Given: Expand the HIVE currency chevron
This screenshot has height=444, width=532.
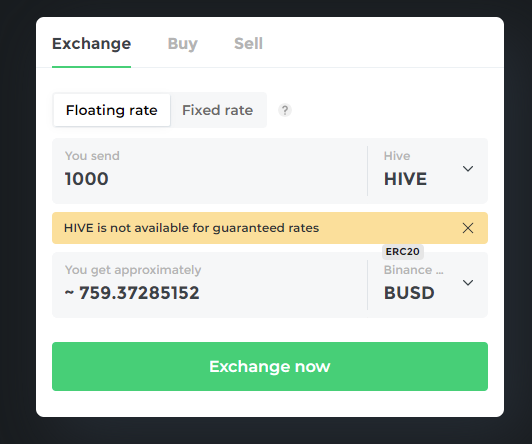Looking at the screenshot, I should [x=468, y=169].
